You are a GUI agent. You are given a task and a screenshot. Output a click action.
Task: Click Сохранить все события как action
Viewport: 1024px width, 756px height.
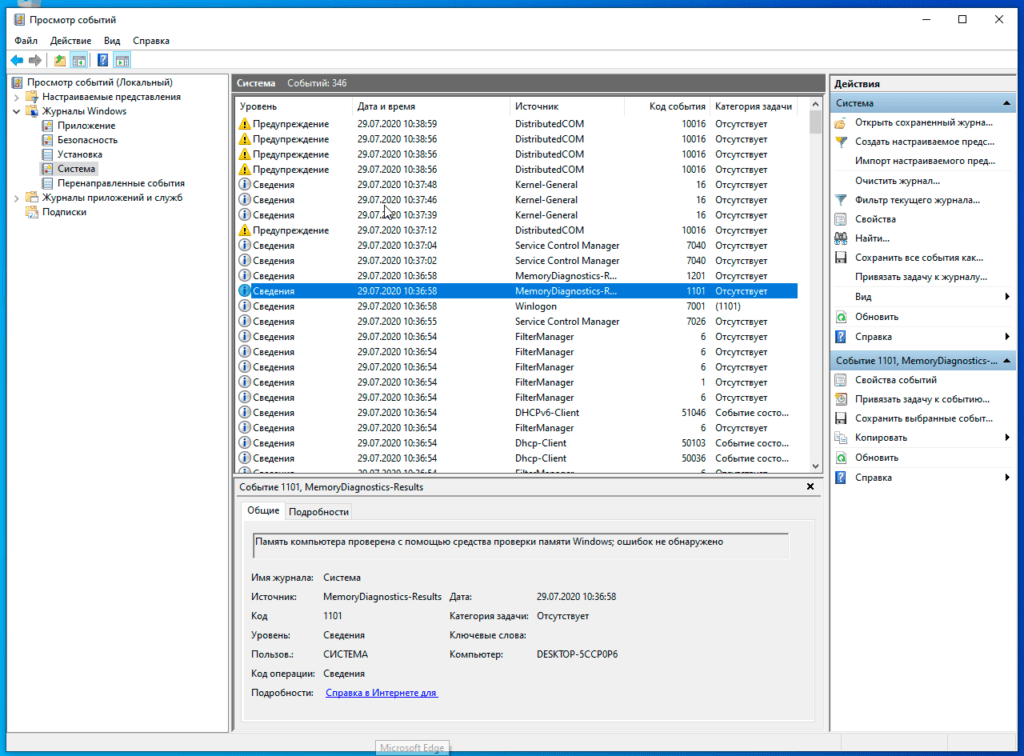[x=919, y=257]
